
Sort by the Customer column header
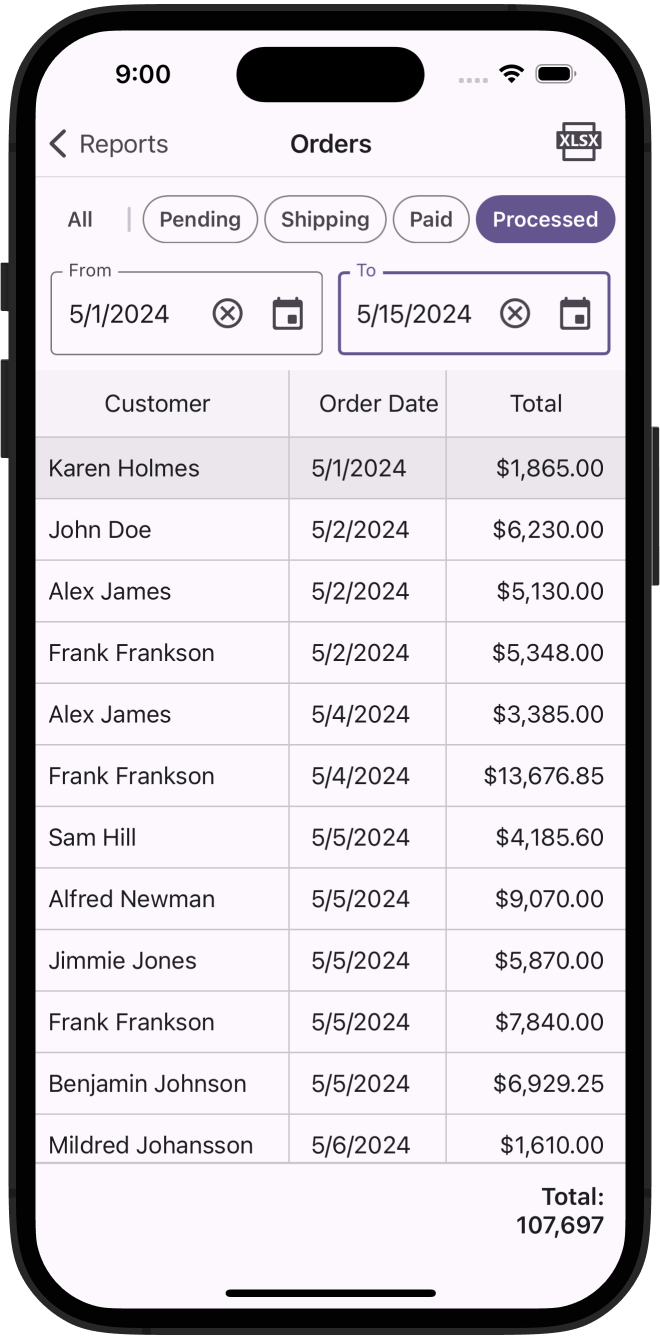(157, 403)
